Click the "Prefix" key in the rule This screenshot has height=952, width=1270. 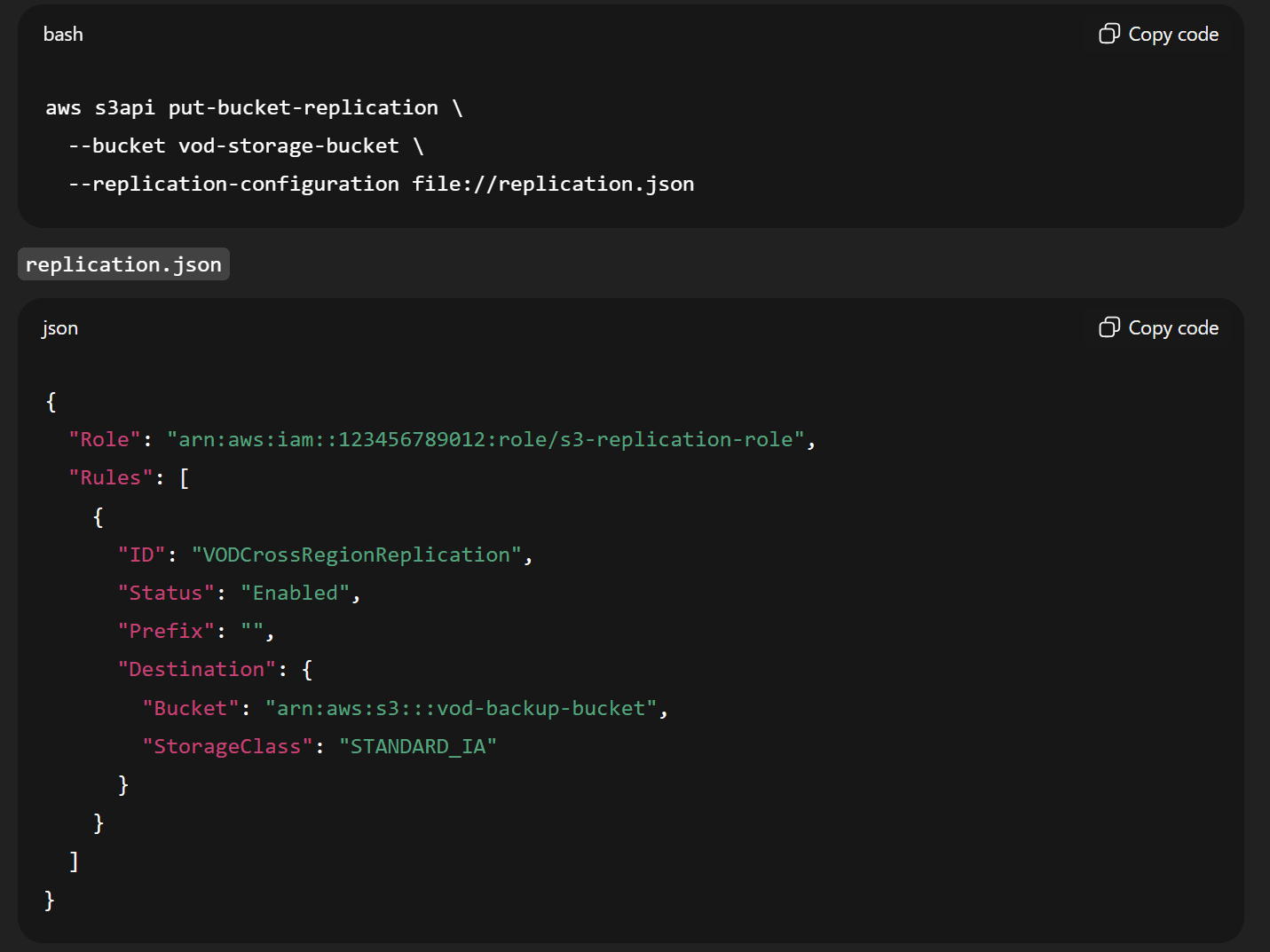(166, 631)
